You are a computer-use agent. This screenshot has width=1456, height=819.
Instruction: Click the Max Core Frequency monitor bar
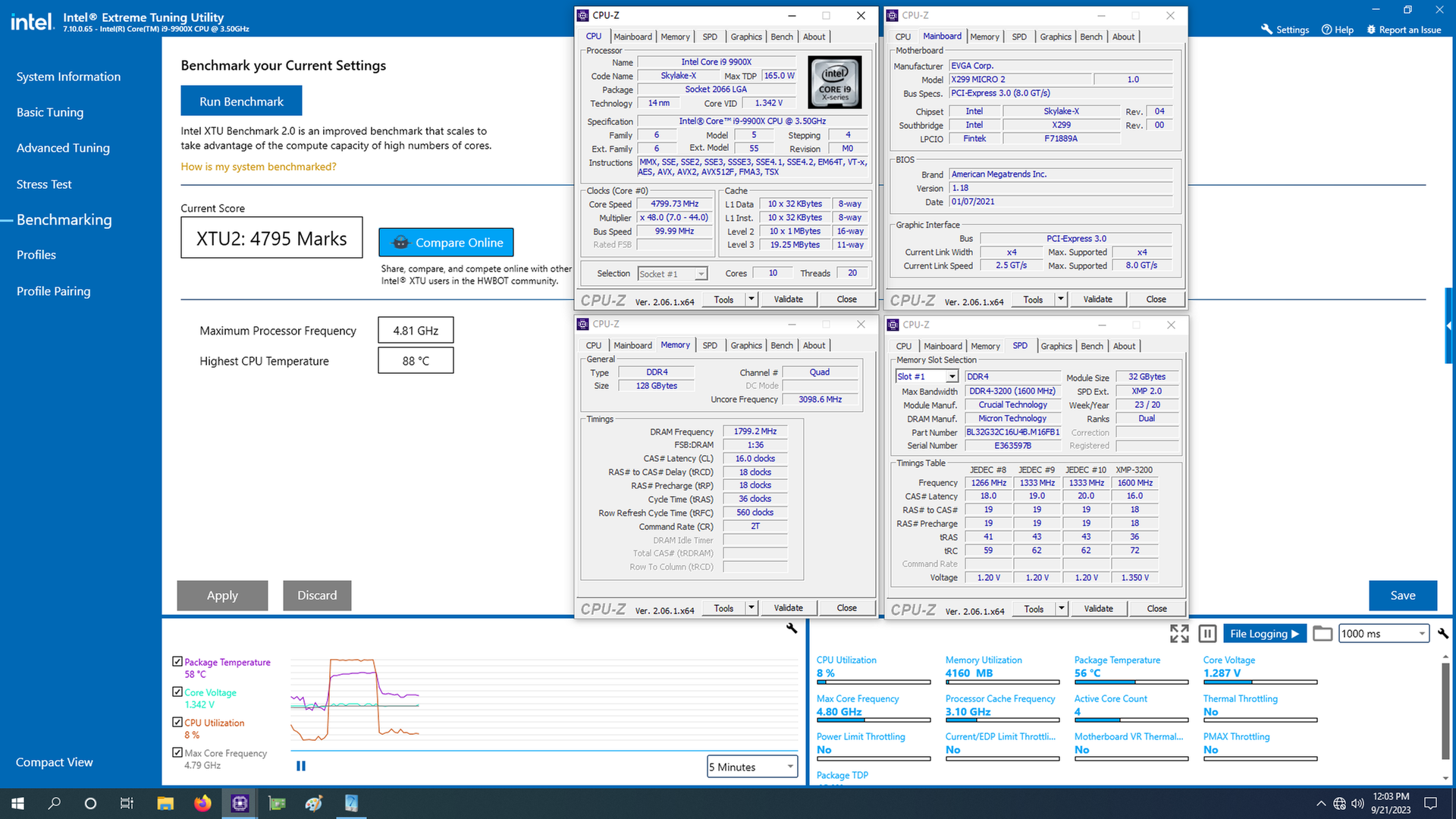click(874, 720)
